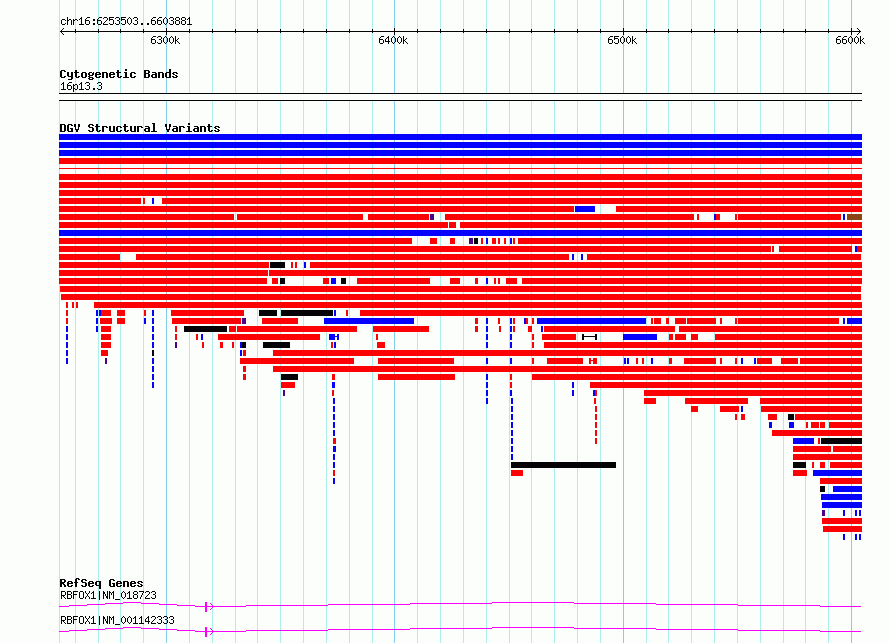Click the large black variant bar below 6500k
Viewport: 890px width, 643px height.
(x=563, y=465)
